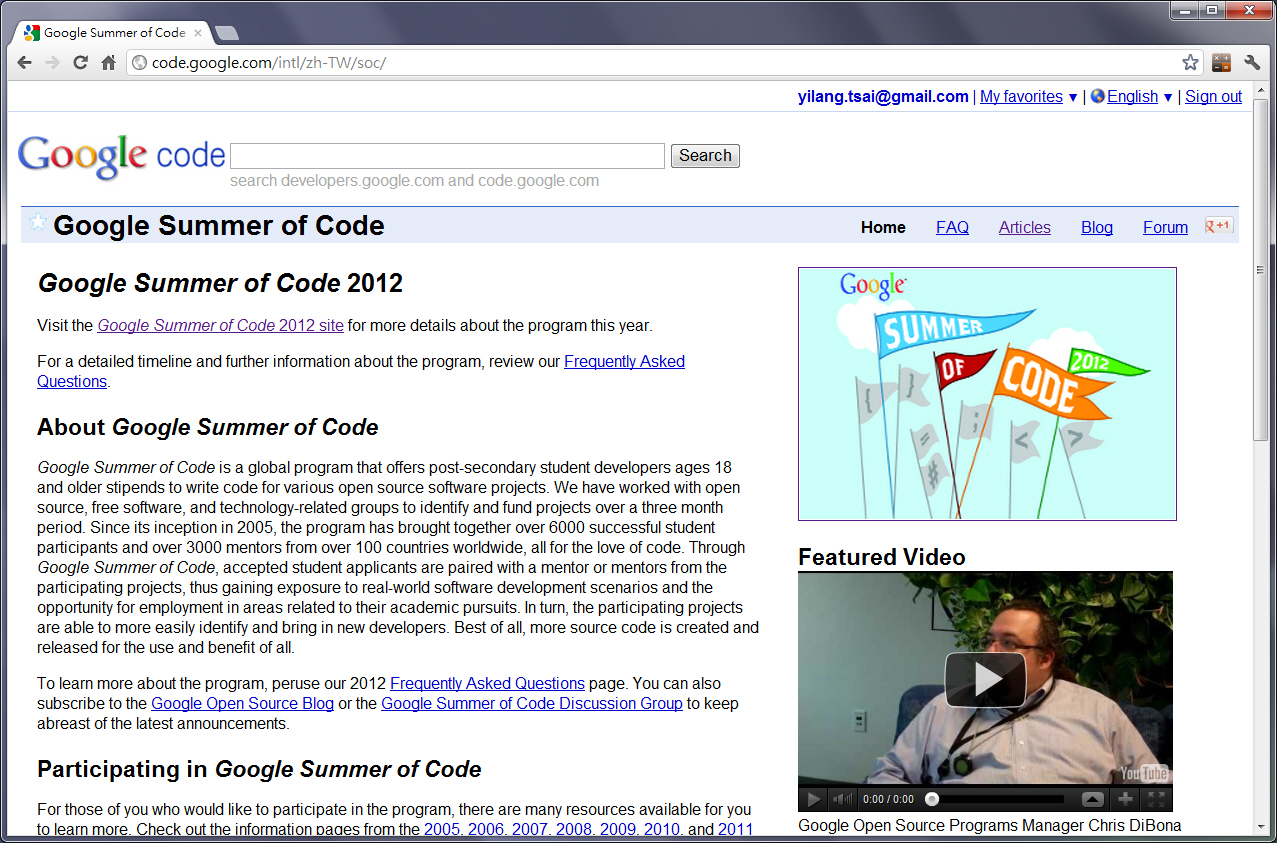Expand the My favorites dropdown arrow
The height and width of the screenshot is (843, 1277).
coord(1073,98)
